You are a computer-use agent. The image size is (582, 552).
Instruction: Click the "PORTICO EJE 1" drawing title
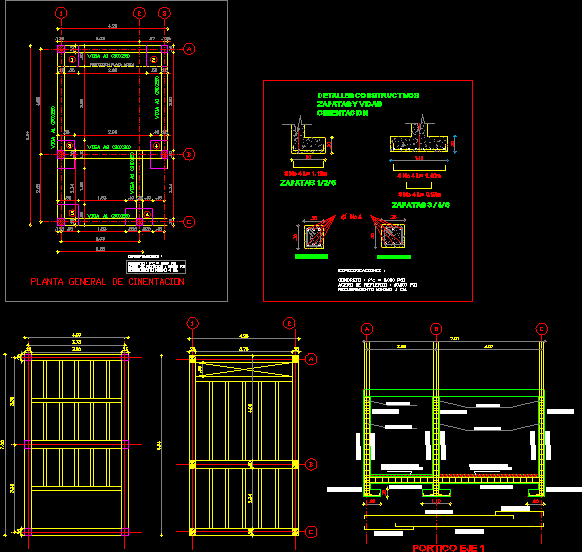(448, 548)
